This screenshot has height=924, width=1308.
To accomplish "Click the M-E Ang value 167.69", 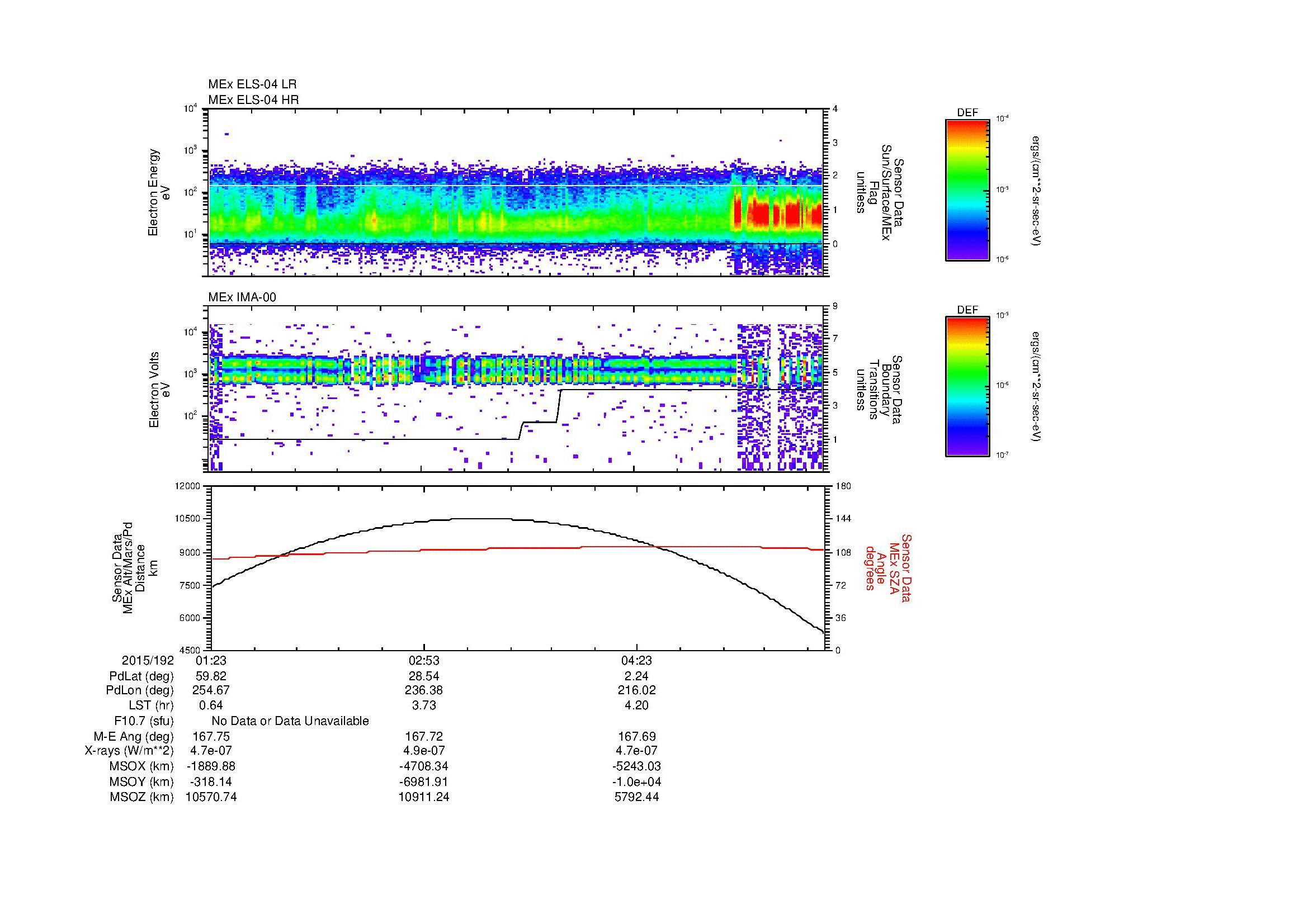I will (x=637, y=737).
